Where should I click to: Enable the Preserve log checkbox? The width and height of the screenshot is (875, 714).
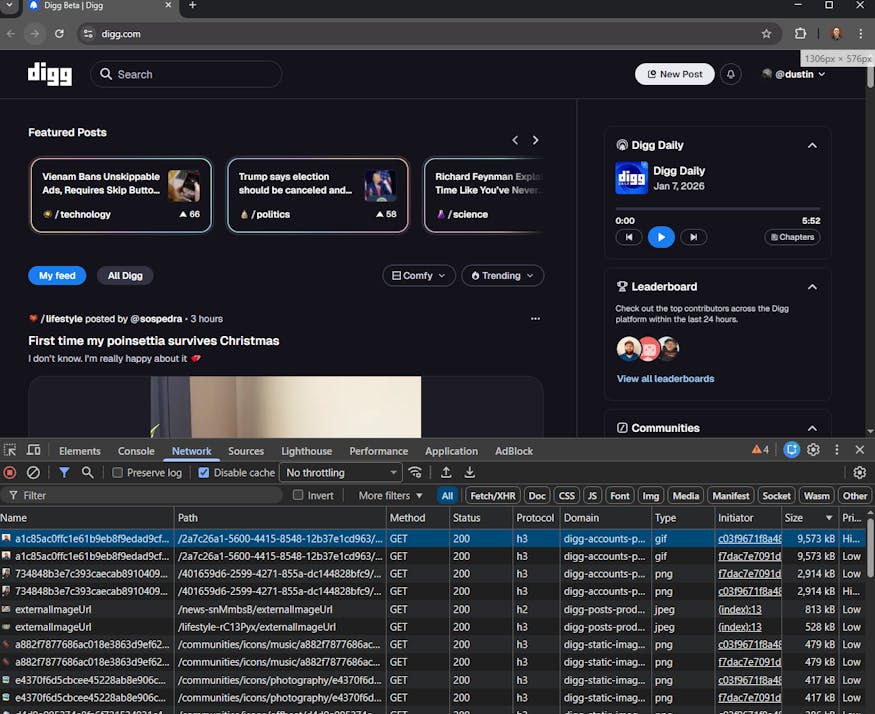pyautogui.click(x=118, y=472)
